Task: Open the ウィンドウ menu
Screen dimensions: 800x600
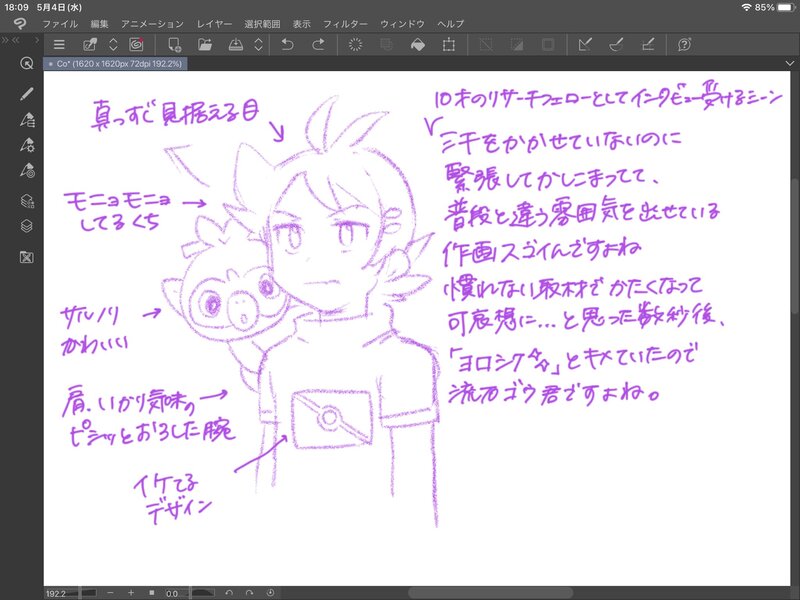Action: coord(402,24)
